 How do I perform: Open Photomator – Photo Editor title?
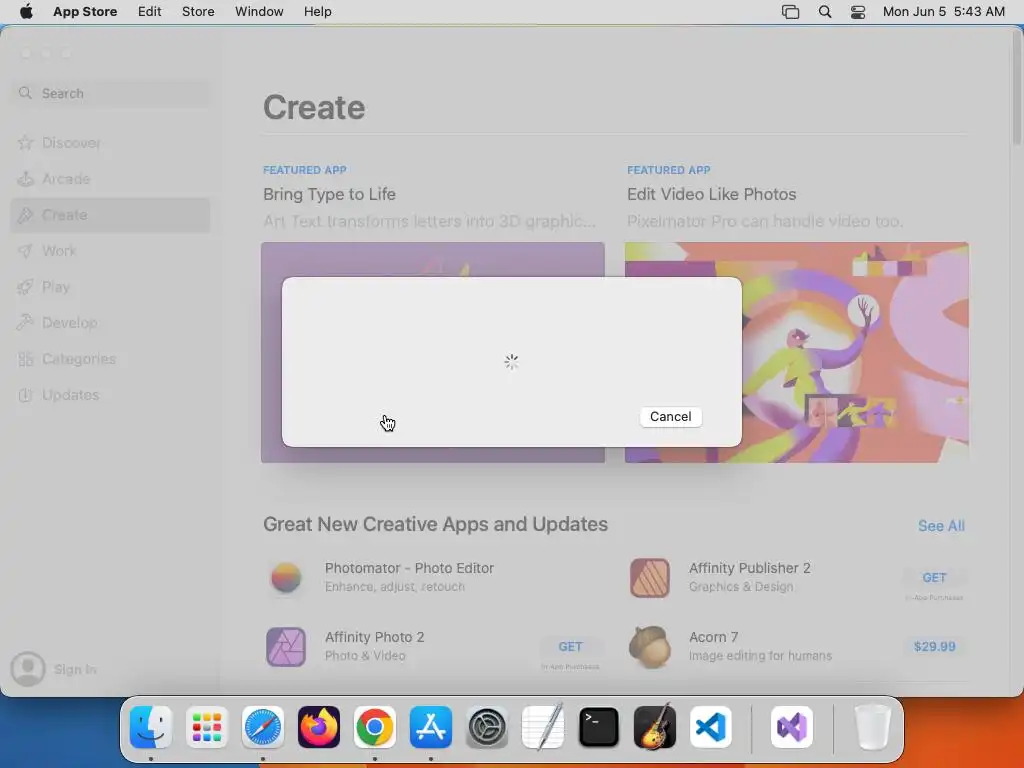tap(409, 568)
